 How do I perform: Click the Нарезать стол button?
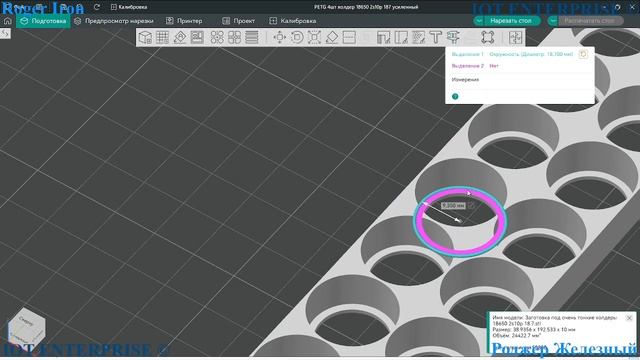click(x=511, y=20)
